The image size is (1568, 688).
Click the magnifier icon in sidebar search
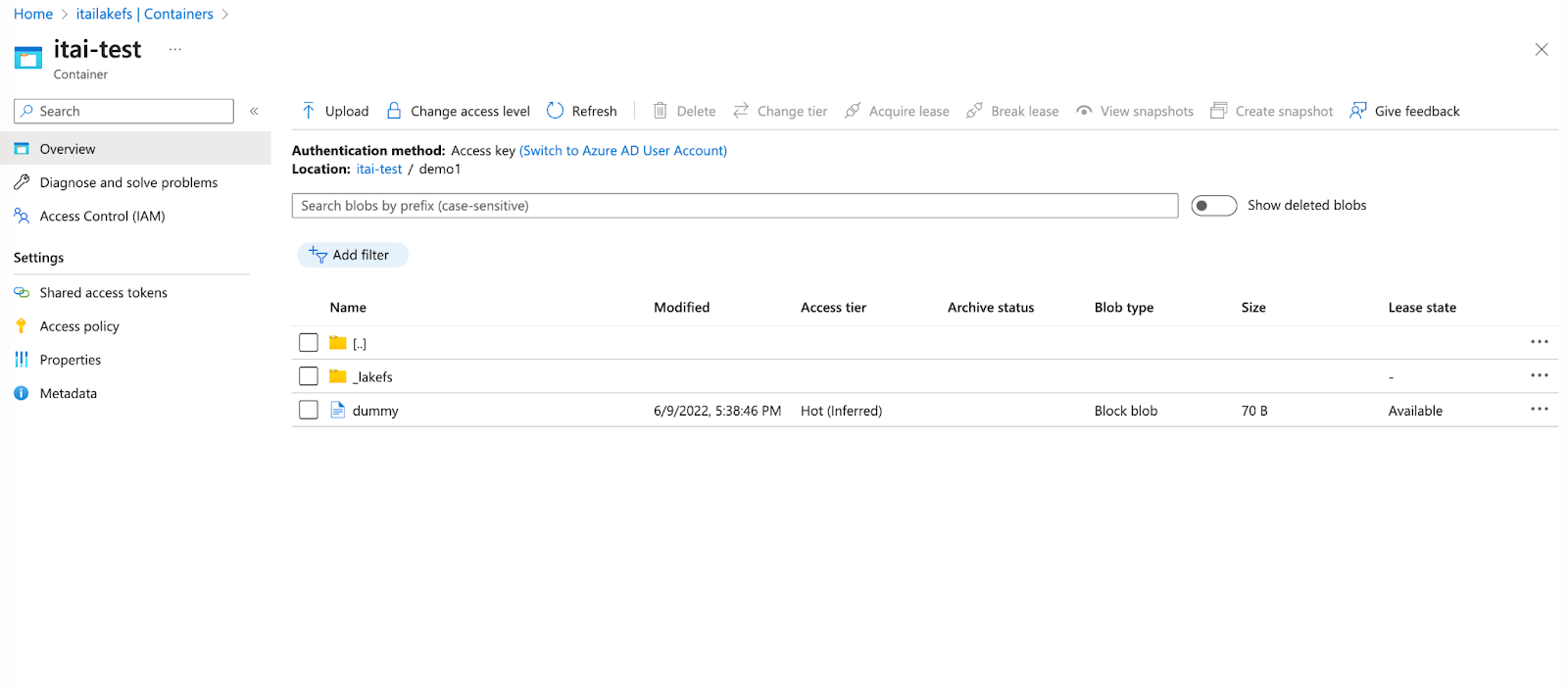[x=27, y=111]
